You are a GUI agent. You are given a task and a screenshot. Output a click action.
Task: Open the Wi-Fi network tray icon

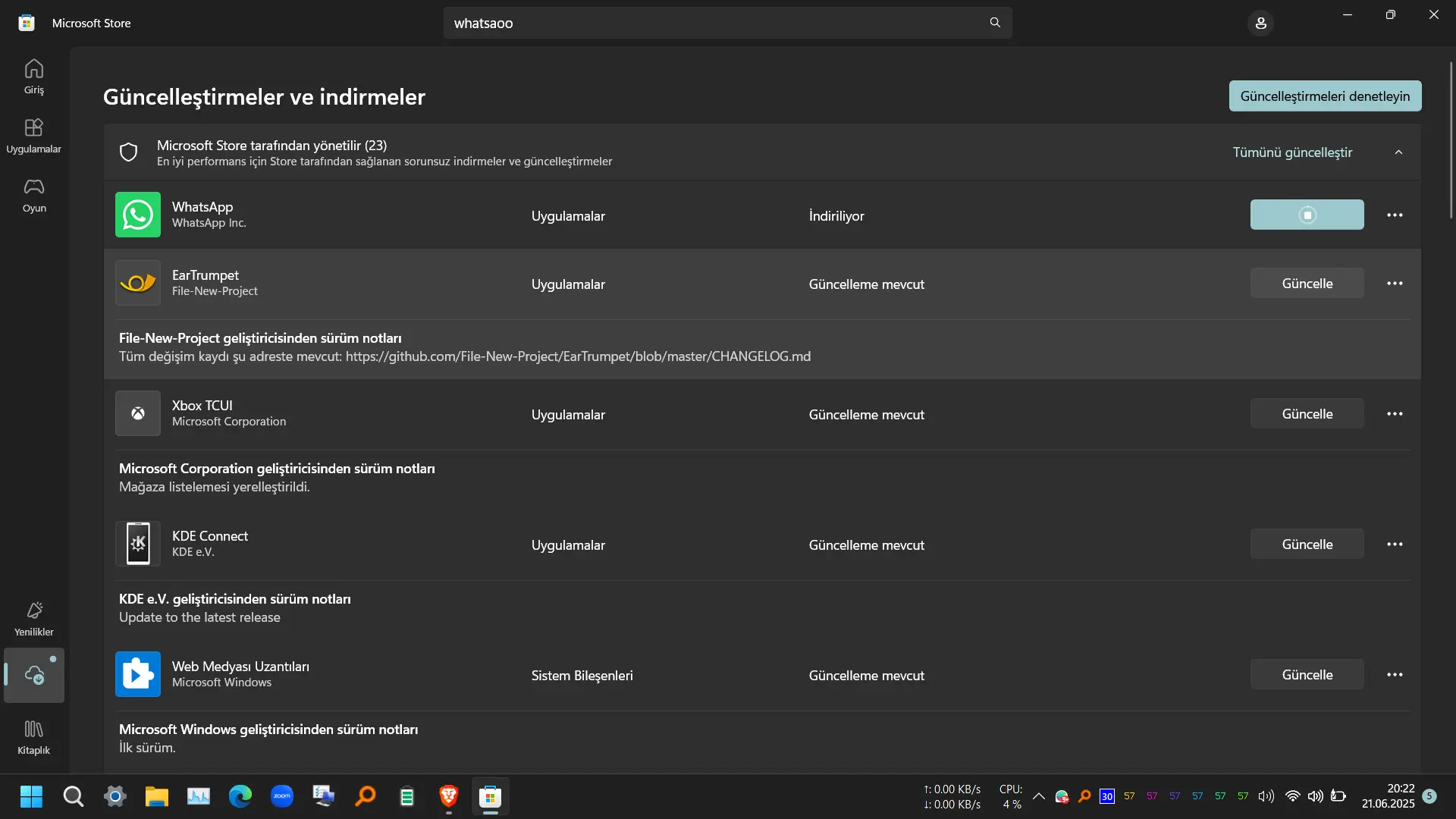click(1293, 796)
